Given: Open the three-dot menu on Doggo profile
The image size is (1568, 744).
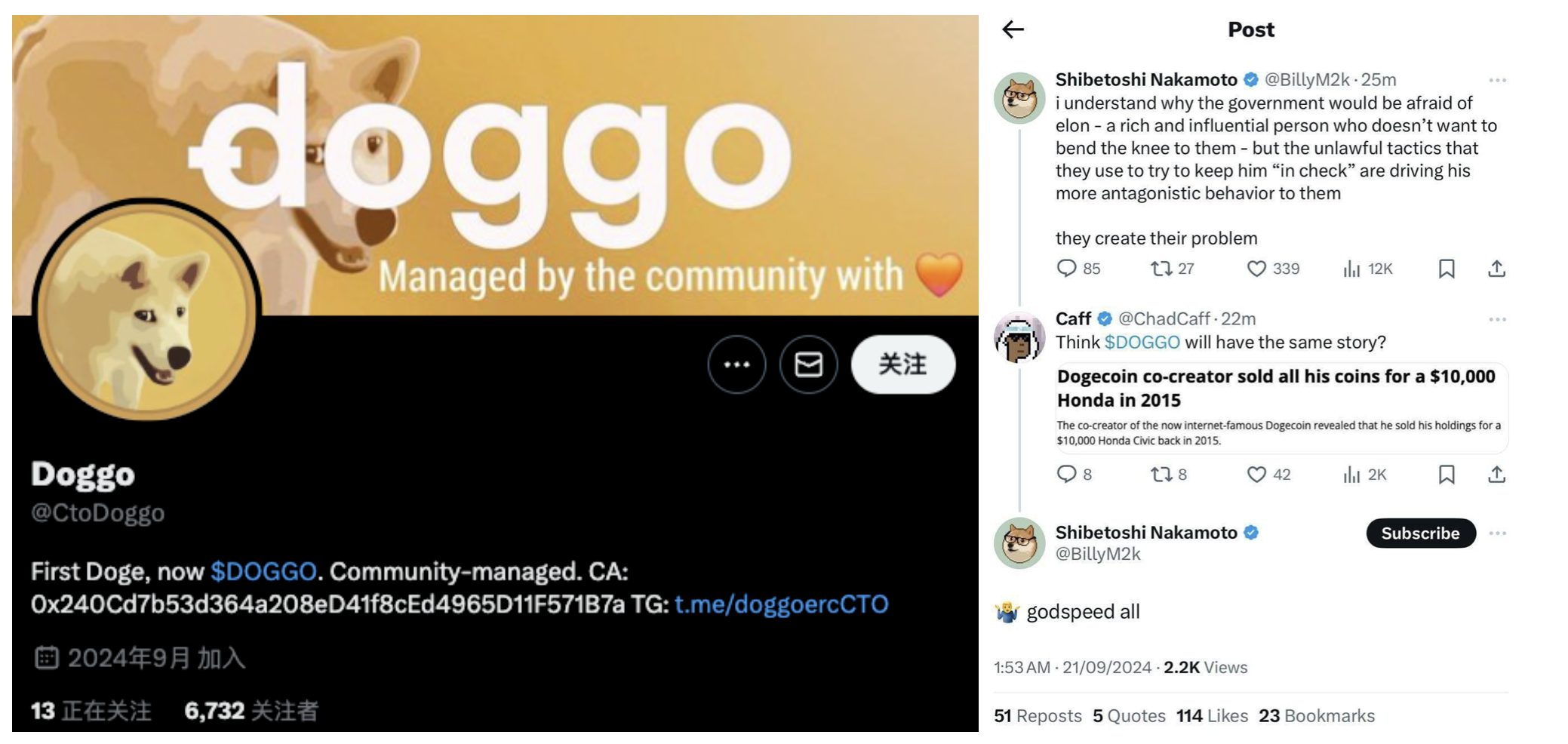Looking at the screenshot, I should tap(736, 364).
